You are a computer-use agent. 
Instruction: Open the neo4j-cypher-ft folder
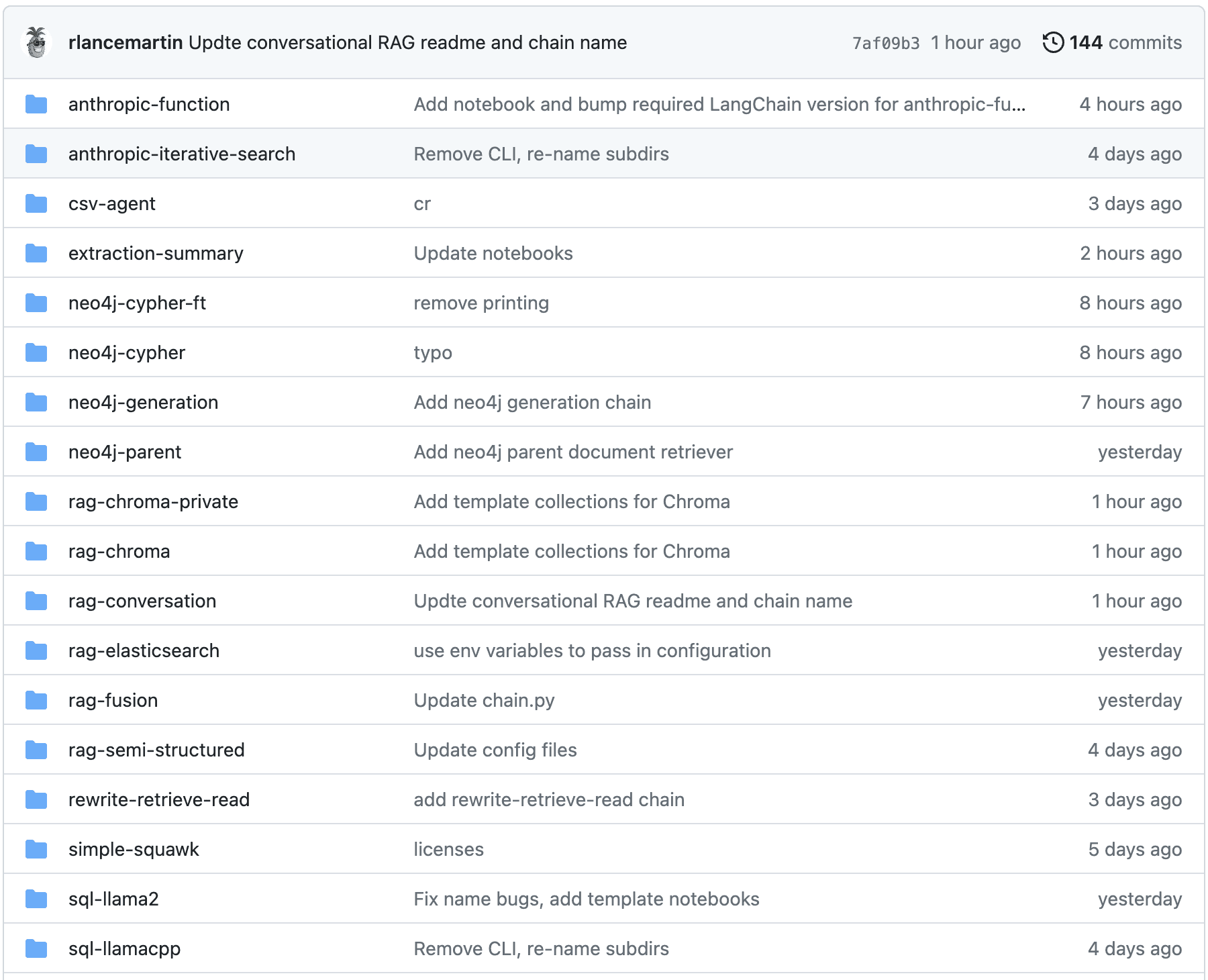click(x=137, y=303)
